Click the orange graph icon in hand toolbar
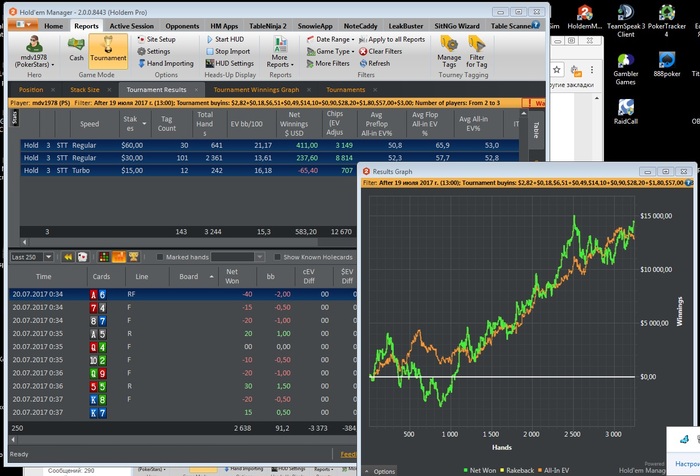700x476 pixels. point(119,257)
